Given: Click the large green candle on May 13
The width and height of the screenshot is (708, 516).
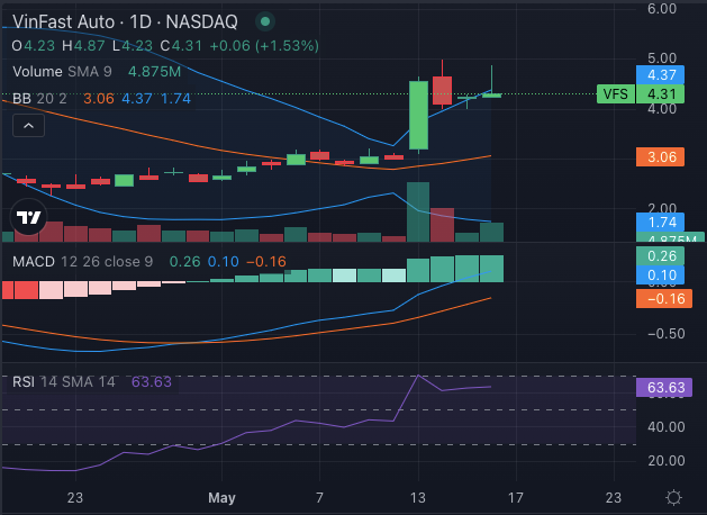Looking at the screenshot, I should [x=419, y=115].
